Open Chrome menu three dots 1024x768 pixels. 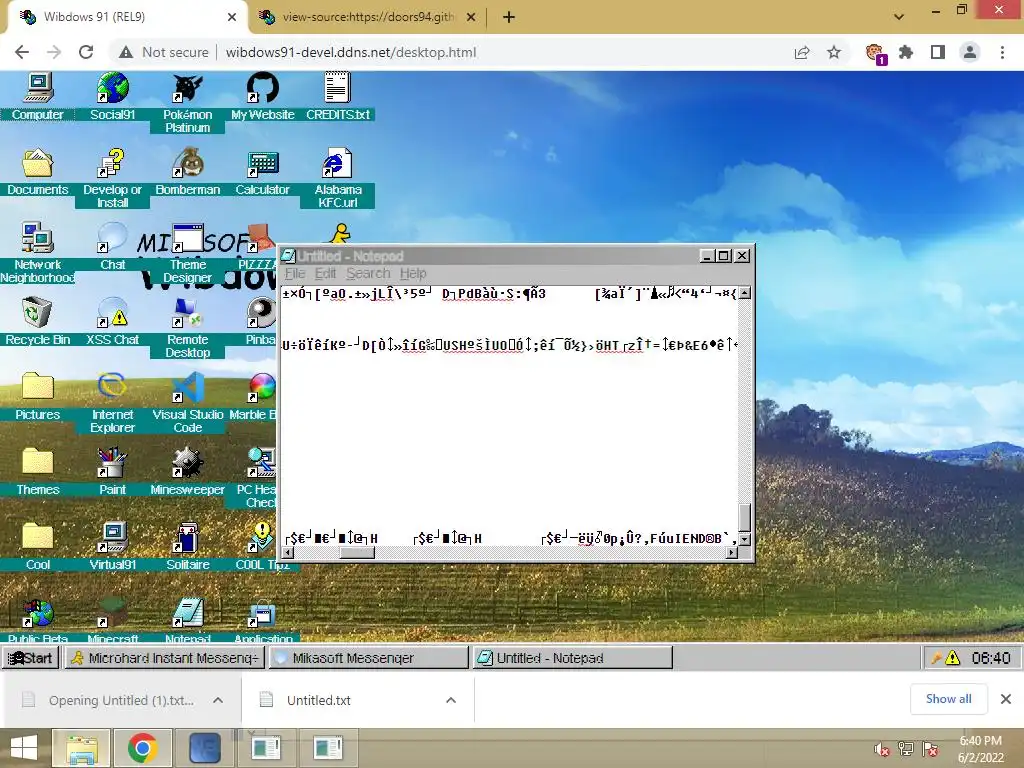coord(1002,52)
